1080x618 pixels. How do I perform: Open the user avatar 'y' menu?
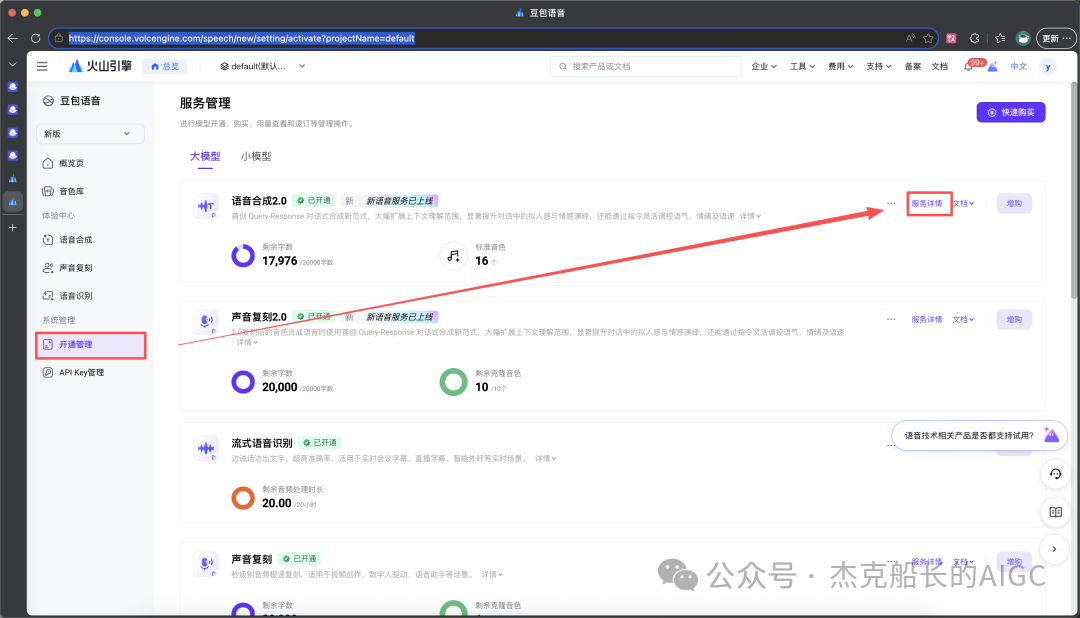coord(1048,67)
